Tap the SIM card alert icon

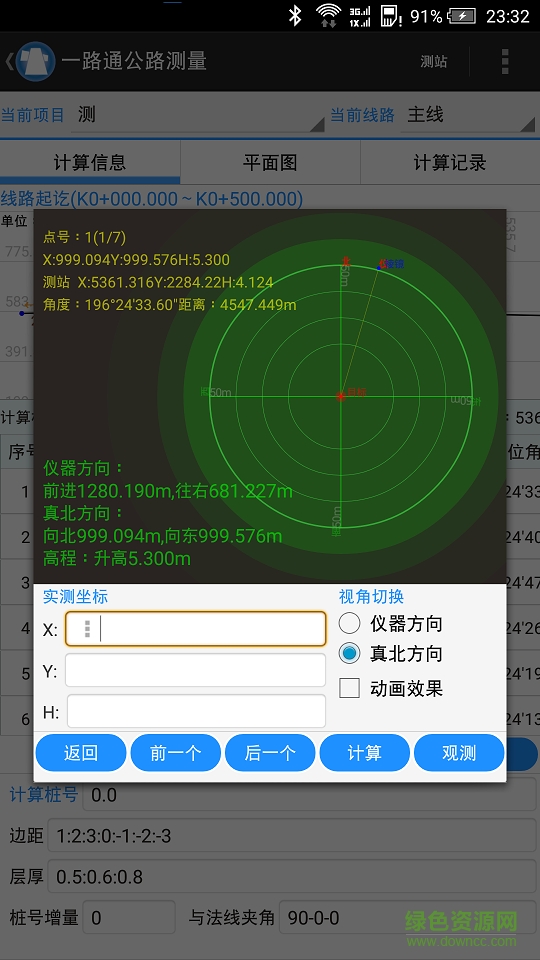[x=391, y=16]
